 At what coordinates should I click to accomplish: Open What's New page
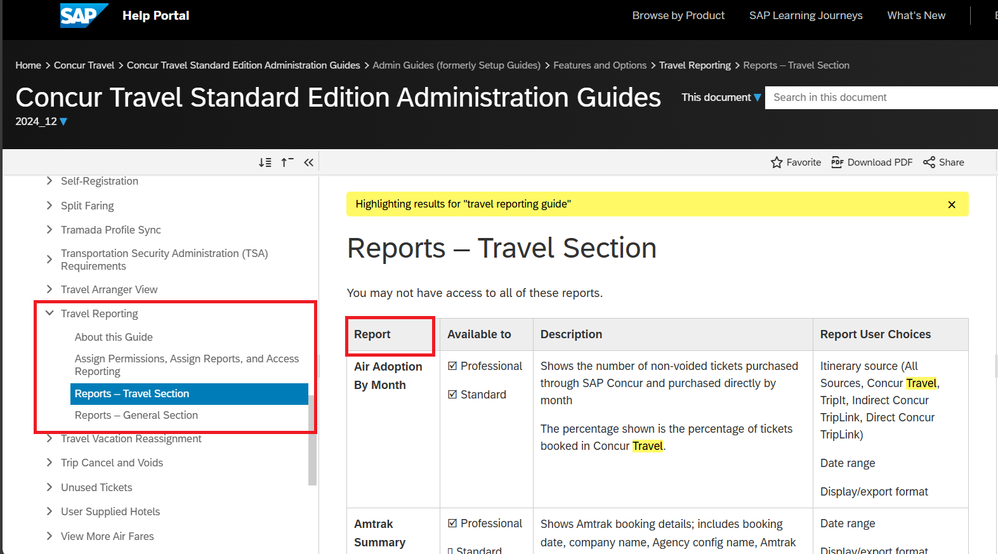pyautogui.click(x=916, y=15)
